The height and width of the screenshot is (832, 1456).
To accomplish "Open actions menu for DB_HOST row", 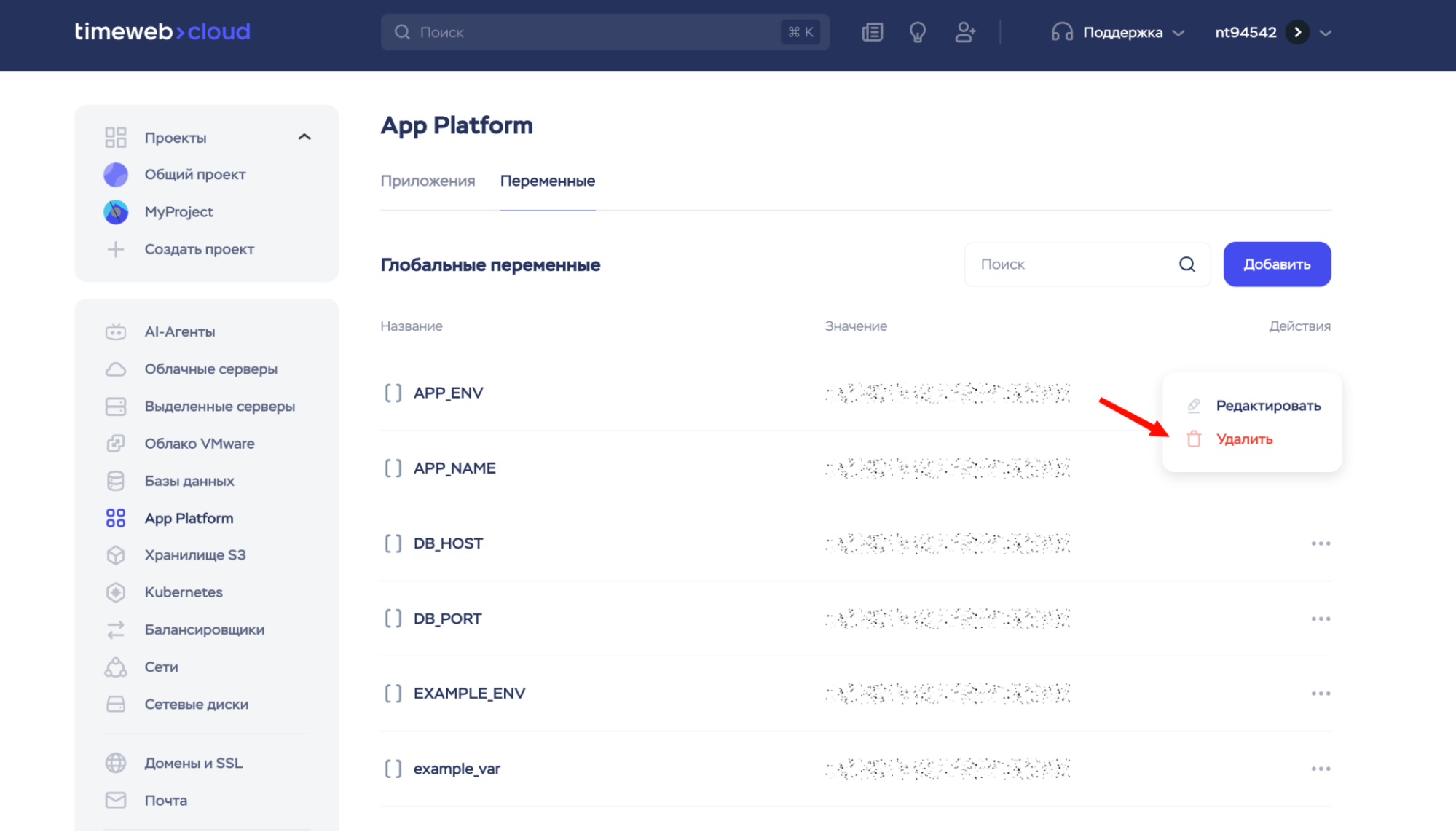I will point(1321,543).
